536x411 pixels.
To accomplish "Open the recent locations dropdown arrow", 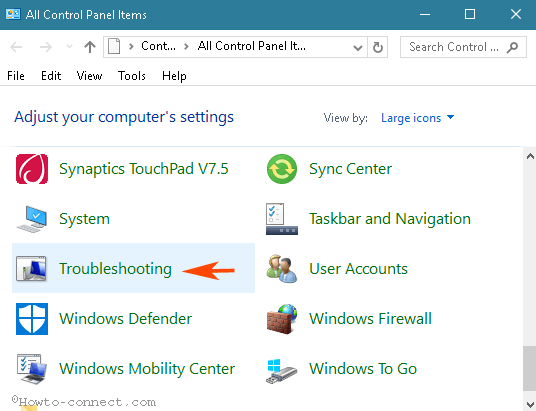I will [69, 47].
